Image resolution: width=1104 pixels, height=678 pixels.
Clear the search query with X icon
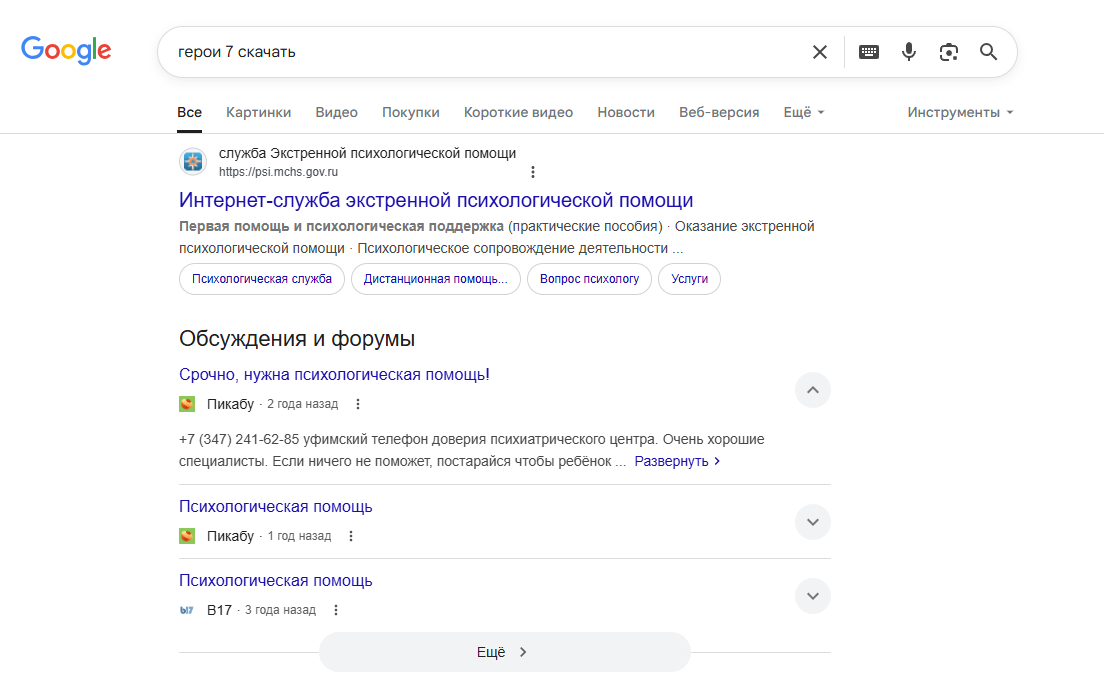tap(820, 52)
